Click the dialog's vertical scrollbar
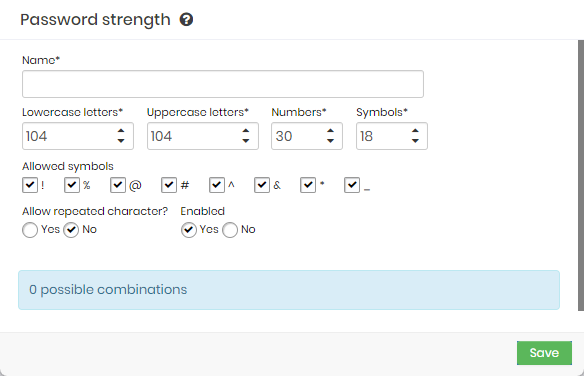The width and height of the screenshot is (584, 376). point(581,175)
